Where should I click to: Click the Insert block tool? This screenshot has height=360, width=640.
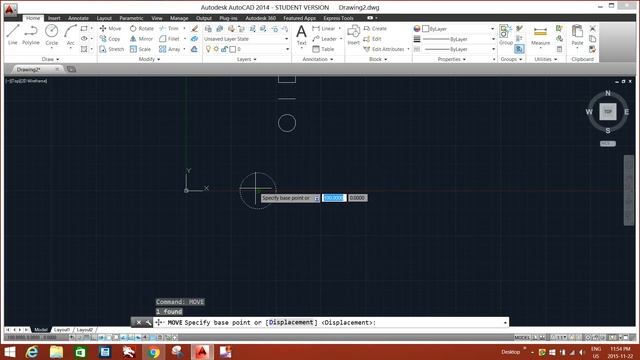tap(353, 34)
